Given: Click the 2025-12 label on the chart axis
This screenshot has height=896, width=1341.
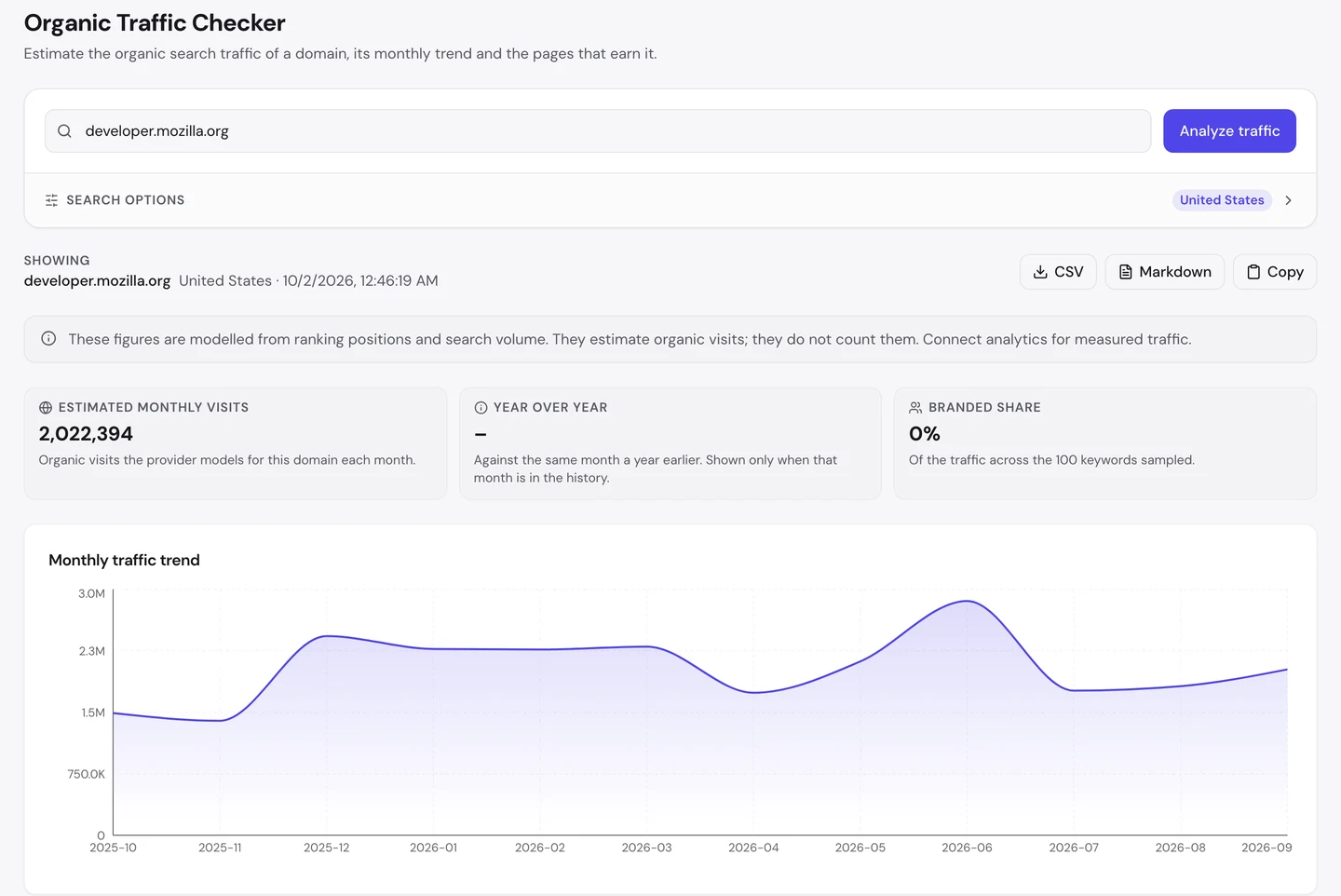Looking at the screenshot, I should (x=327, y=848).
